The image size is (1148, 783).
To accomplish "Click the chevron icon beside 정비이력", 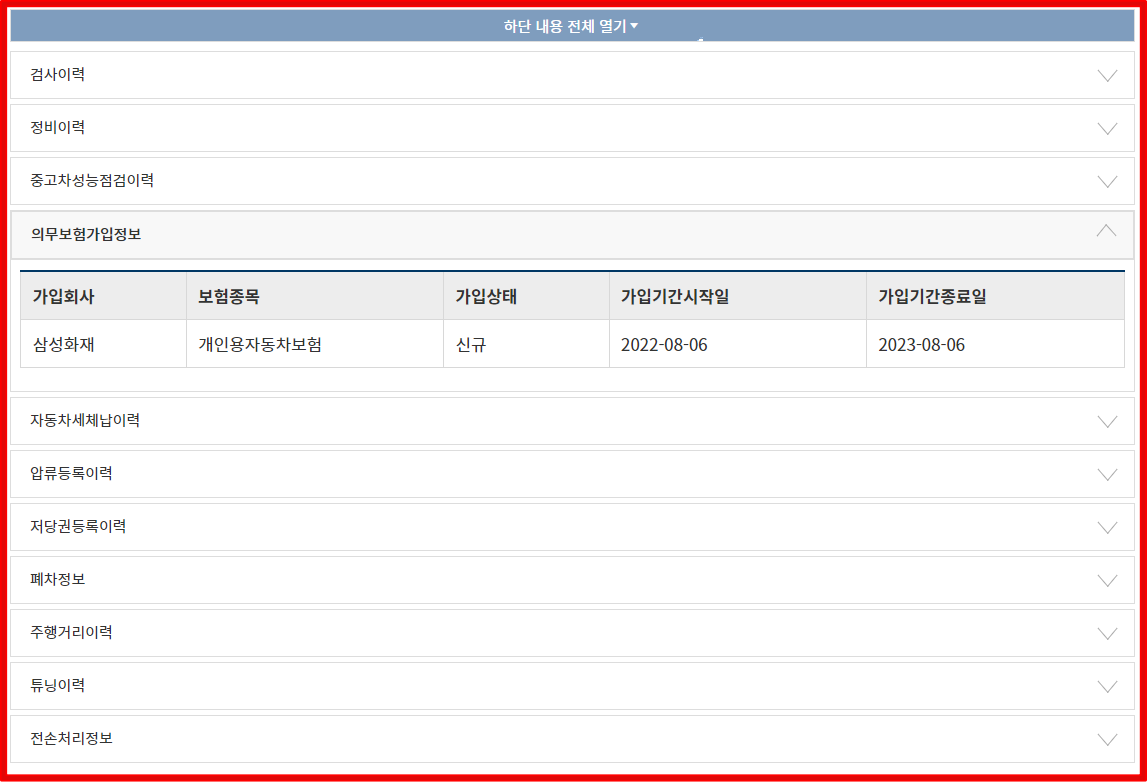I will click(x=1107, y=128).
